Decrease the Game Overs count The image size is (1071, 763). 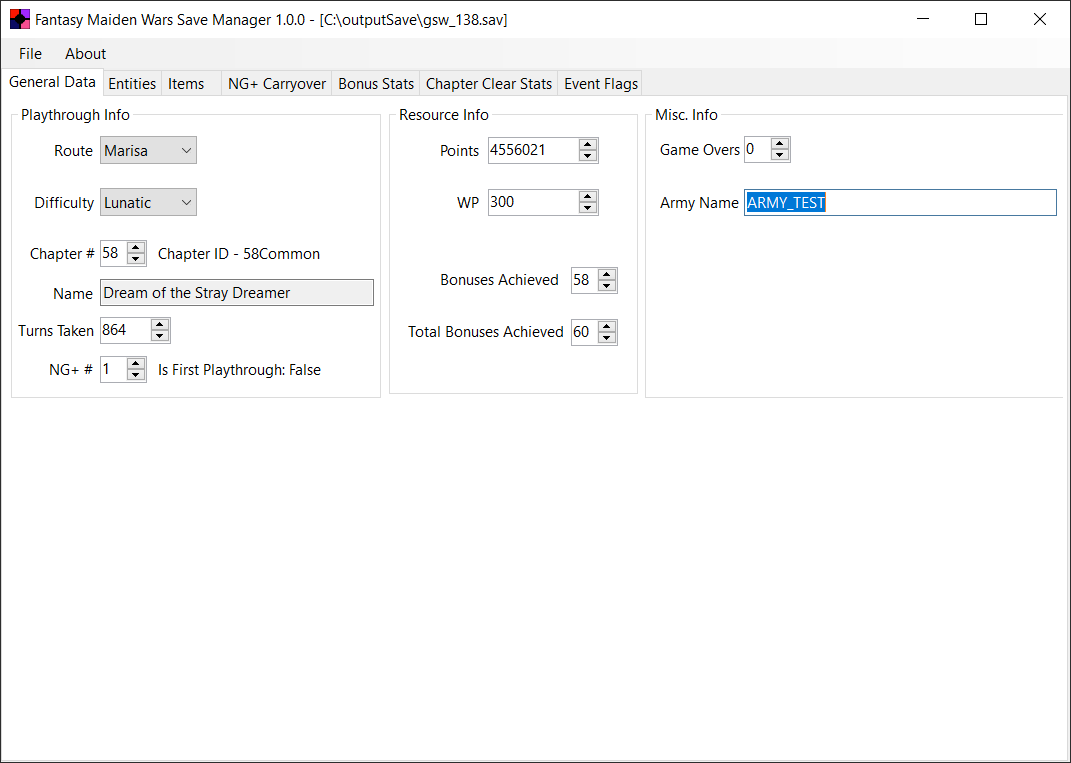point(780,155)
